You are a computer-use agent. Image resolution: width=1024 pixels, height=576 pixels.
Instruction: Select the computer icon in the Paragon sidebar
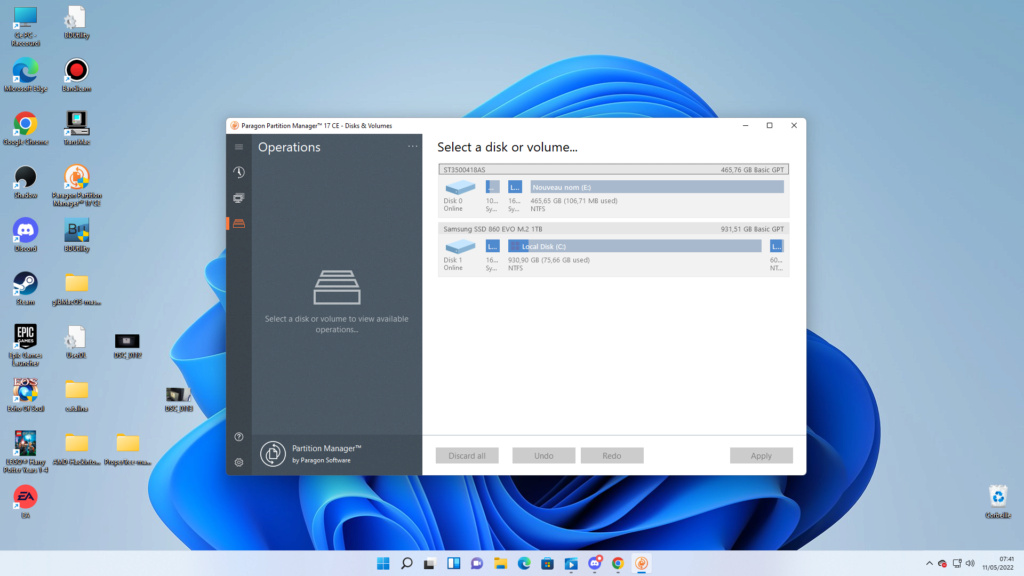point(239,198)
